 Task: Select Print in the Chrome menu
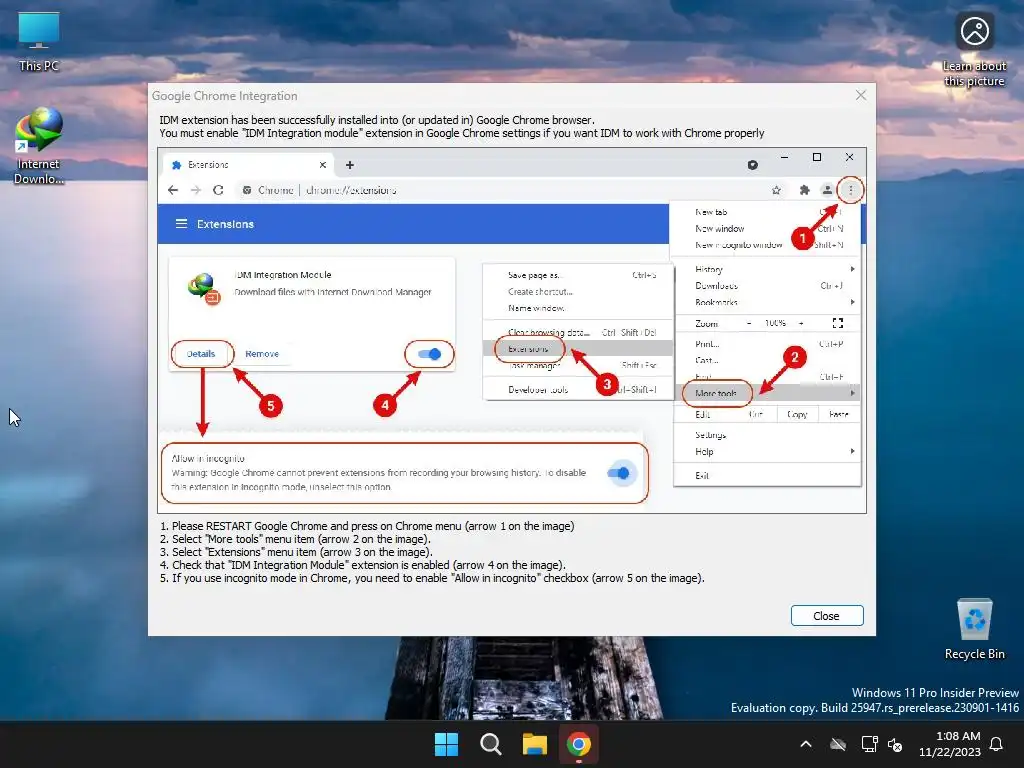point(767,344)
